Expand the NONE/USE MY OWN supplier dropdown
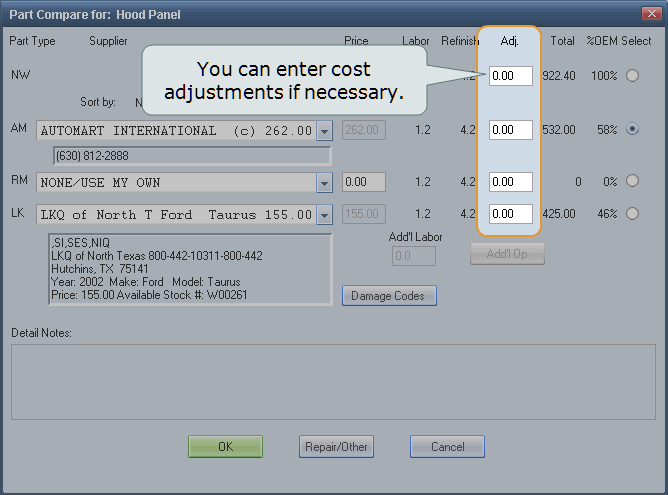 click(324, 182)
